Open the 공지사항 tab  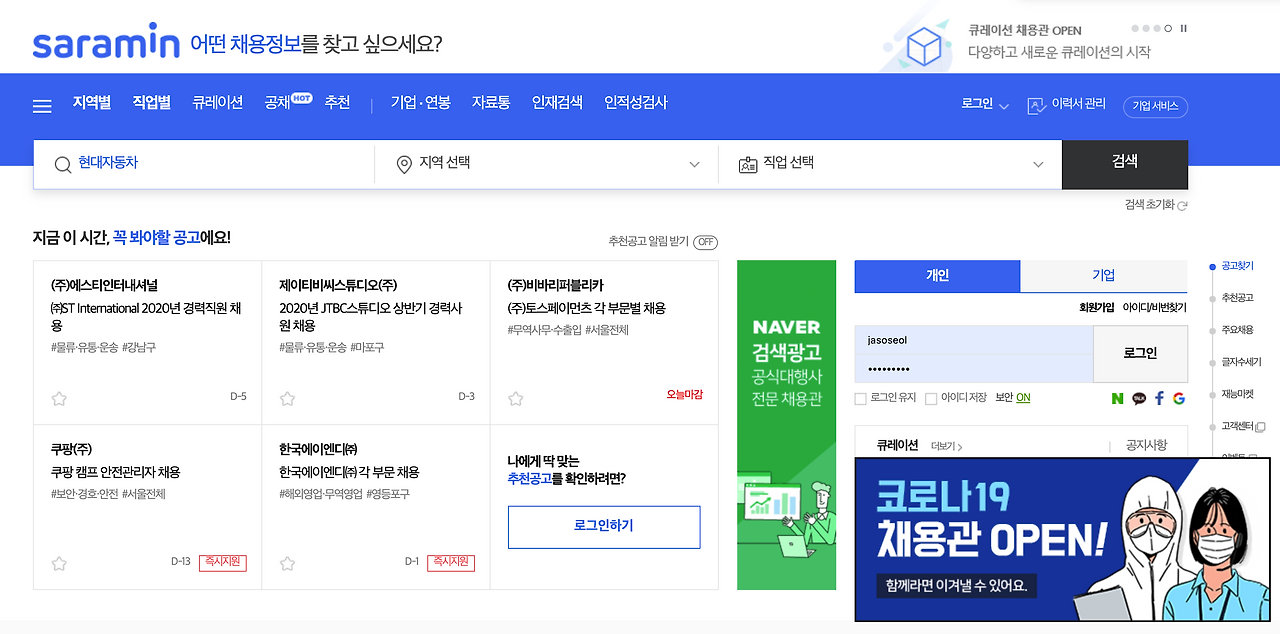pyautogui.click(x=1146, y=446)
